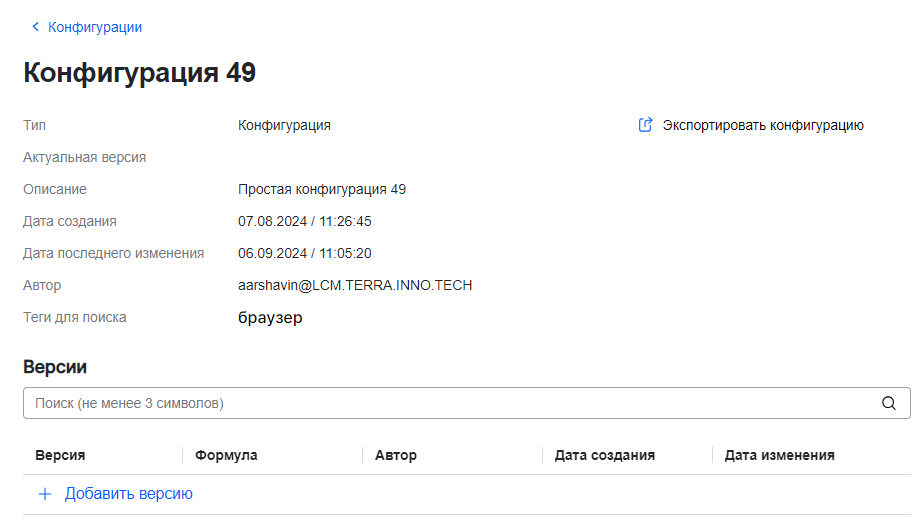The height and width of the screenshot is (528, 923).
Task: Open the Конфигурации breadcrumb link
Action: [95, 27]
